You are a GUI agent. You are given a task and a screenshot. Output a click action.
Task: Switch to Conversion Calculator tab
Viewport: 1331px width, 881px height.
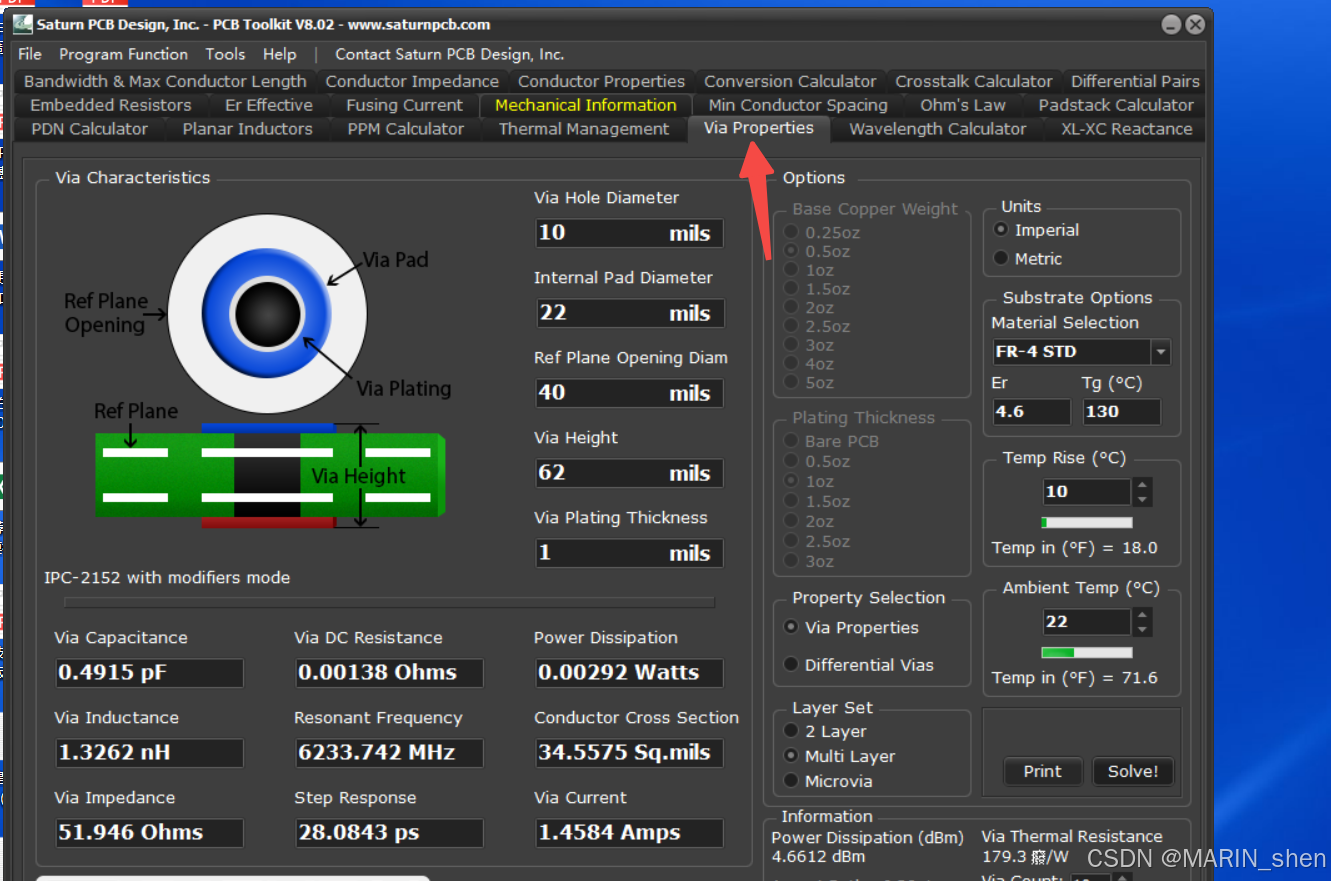point(790,81)
